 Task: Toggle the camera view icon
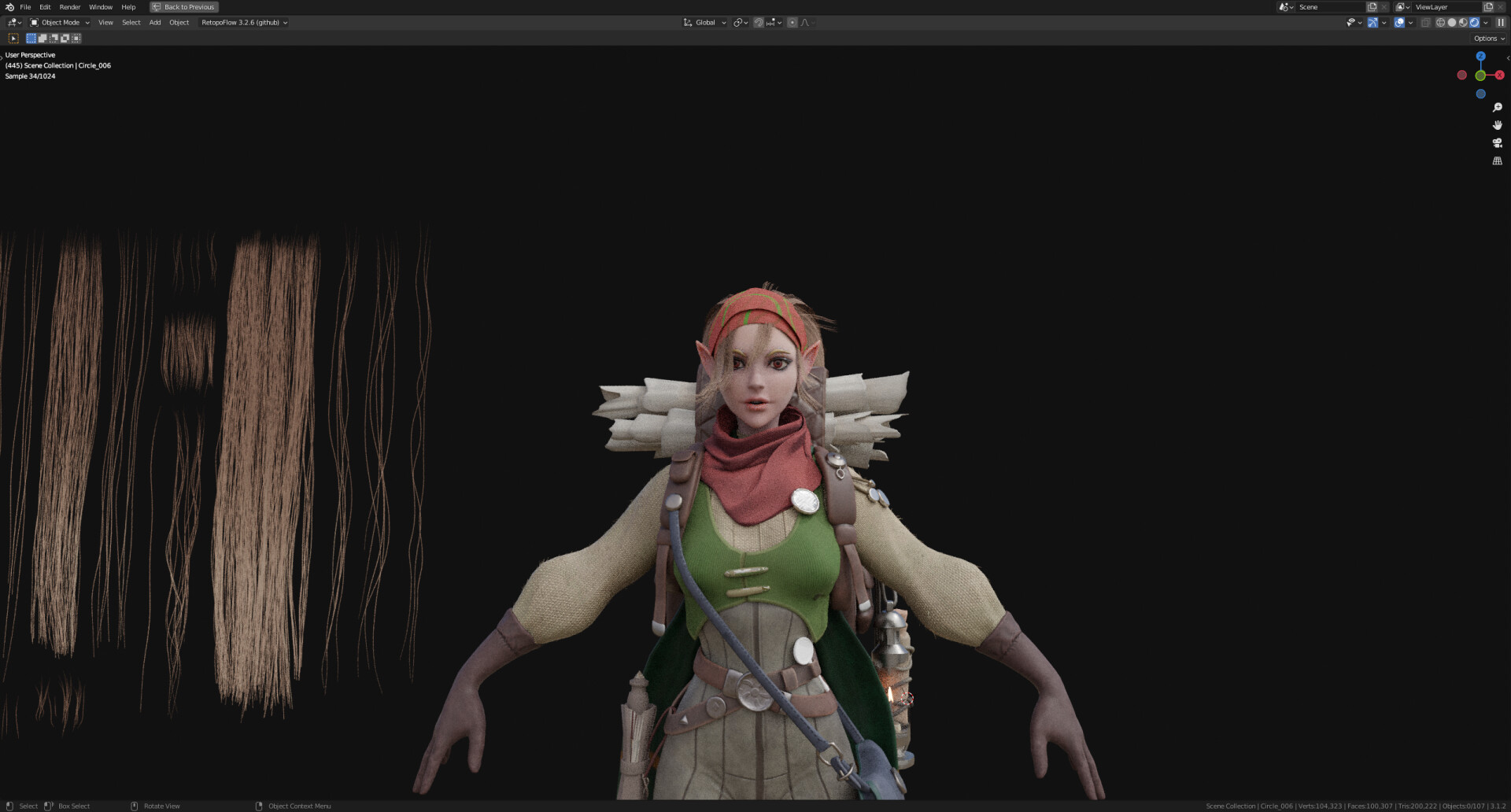[1497, 143]
